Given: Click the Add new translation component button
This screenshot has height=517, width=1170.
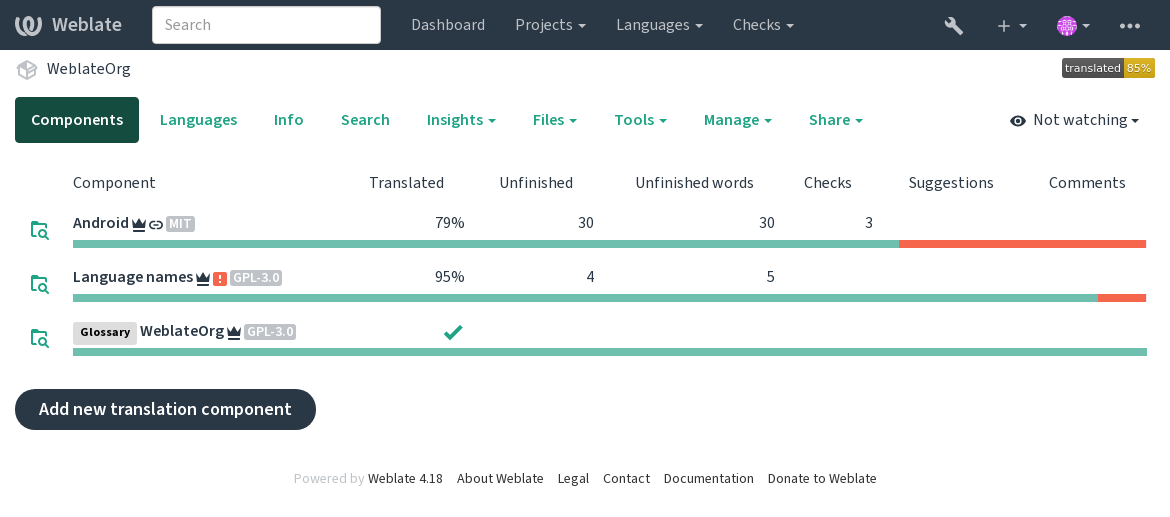Looking at the screenshot, I should tap(166, 410).
